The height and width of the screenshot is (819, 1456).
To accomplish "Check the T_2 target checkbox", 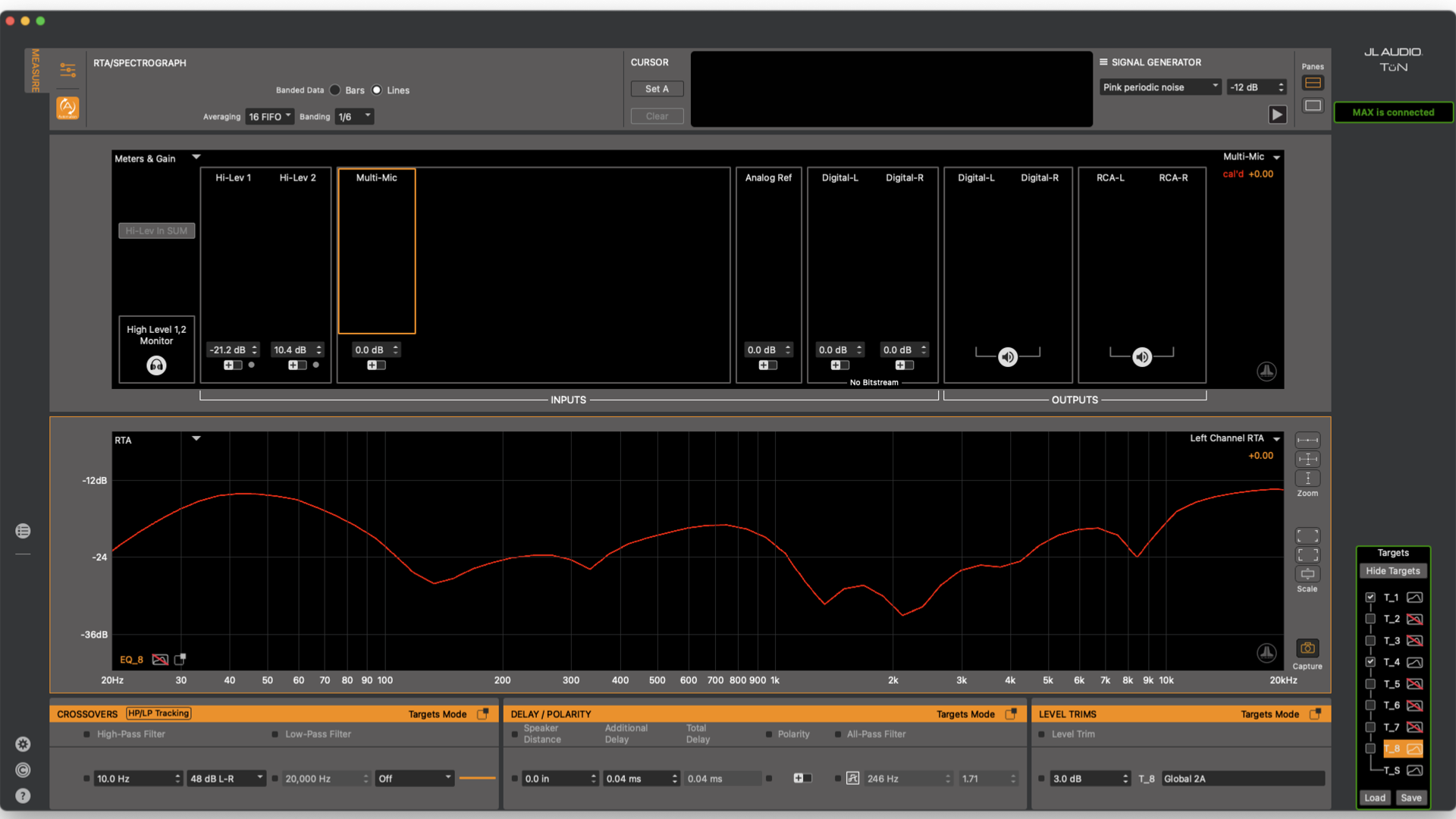I will point(1370,619).
